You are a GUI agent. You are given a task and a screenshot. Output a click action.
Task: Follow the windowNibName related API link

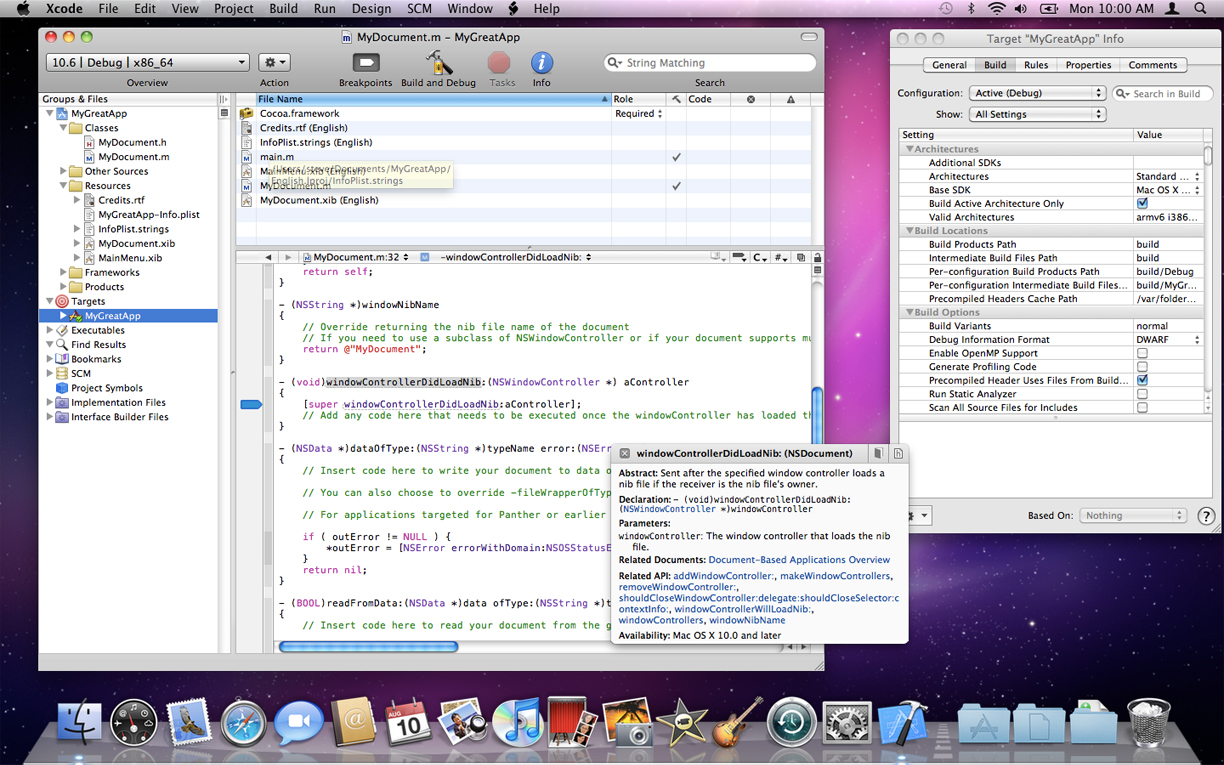747,620
